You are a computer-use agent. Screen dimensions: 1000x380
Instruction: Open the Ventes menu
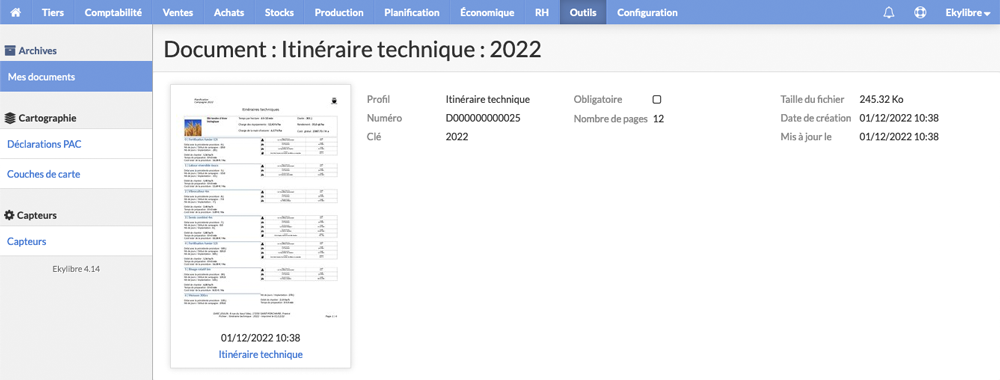point(178,12)
